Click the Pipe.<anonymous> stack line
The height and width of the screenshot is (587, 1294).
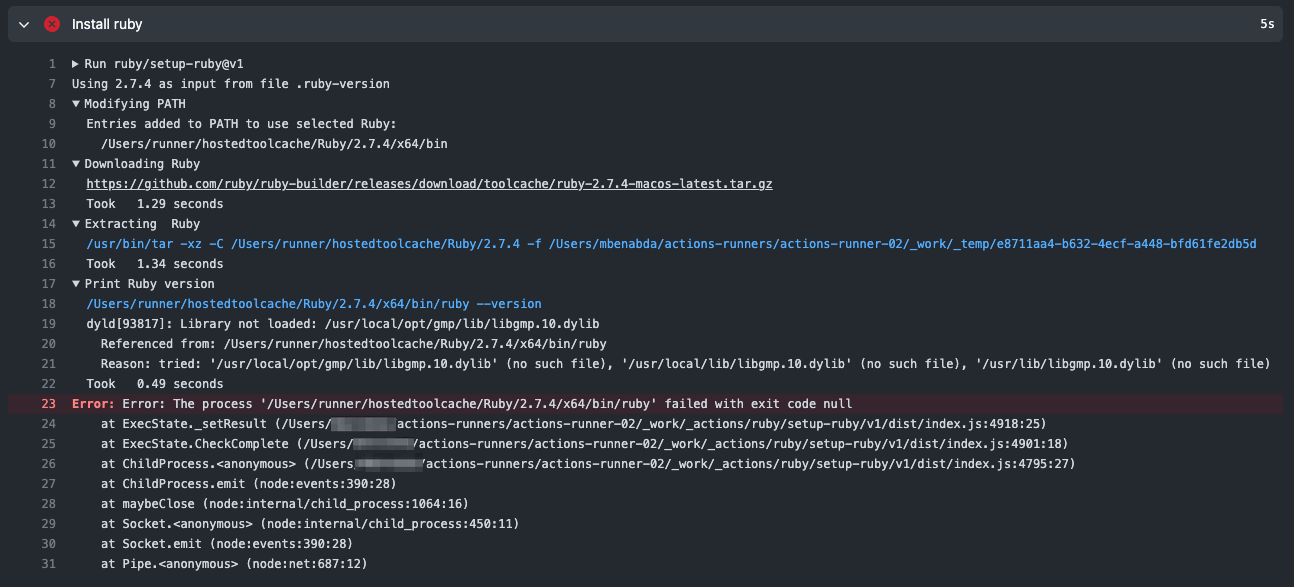click(x=234, y=564)
